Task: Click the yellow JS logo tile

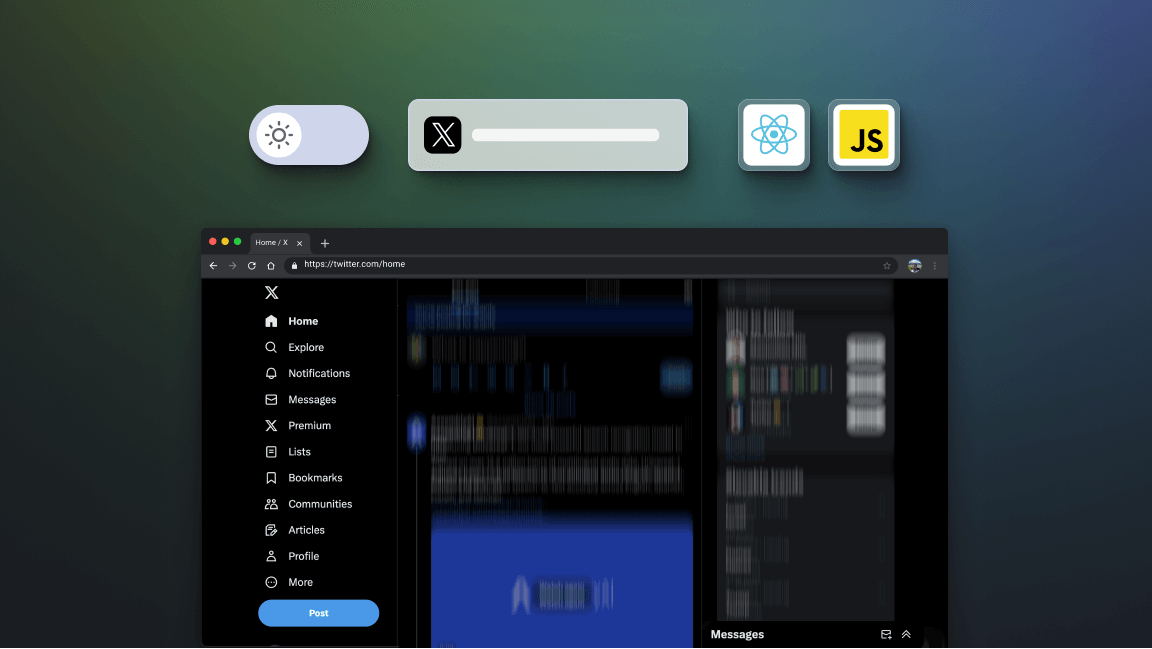Action: (864, 135)
